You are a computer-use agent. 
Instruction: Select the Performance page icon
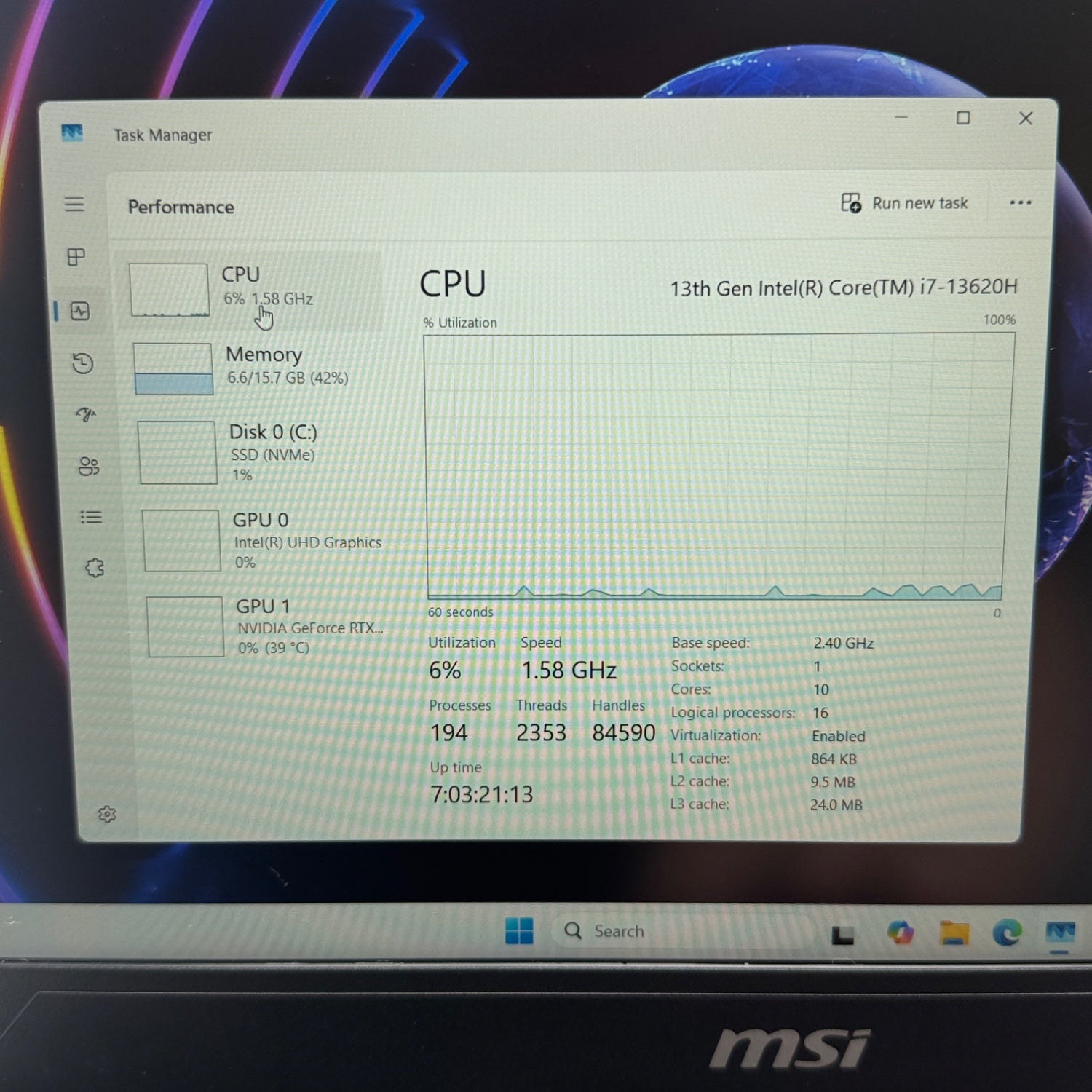point(80,311)
